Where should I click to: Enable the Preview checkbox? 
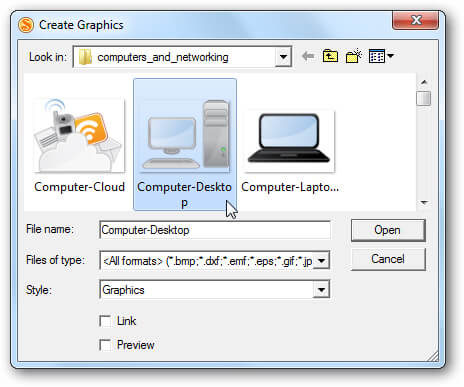[105, 345]
